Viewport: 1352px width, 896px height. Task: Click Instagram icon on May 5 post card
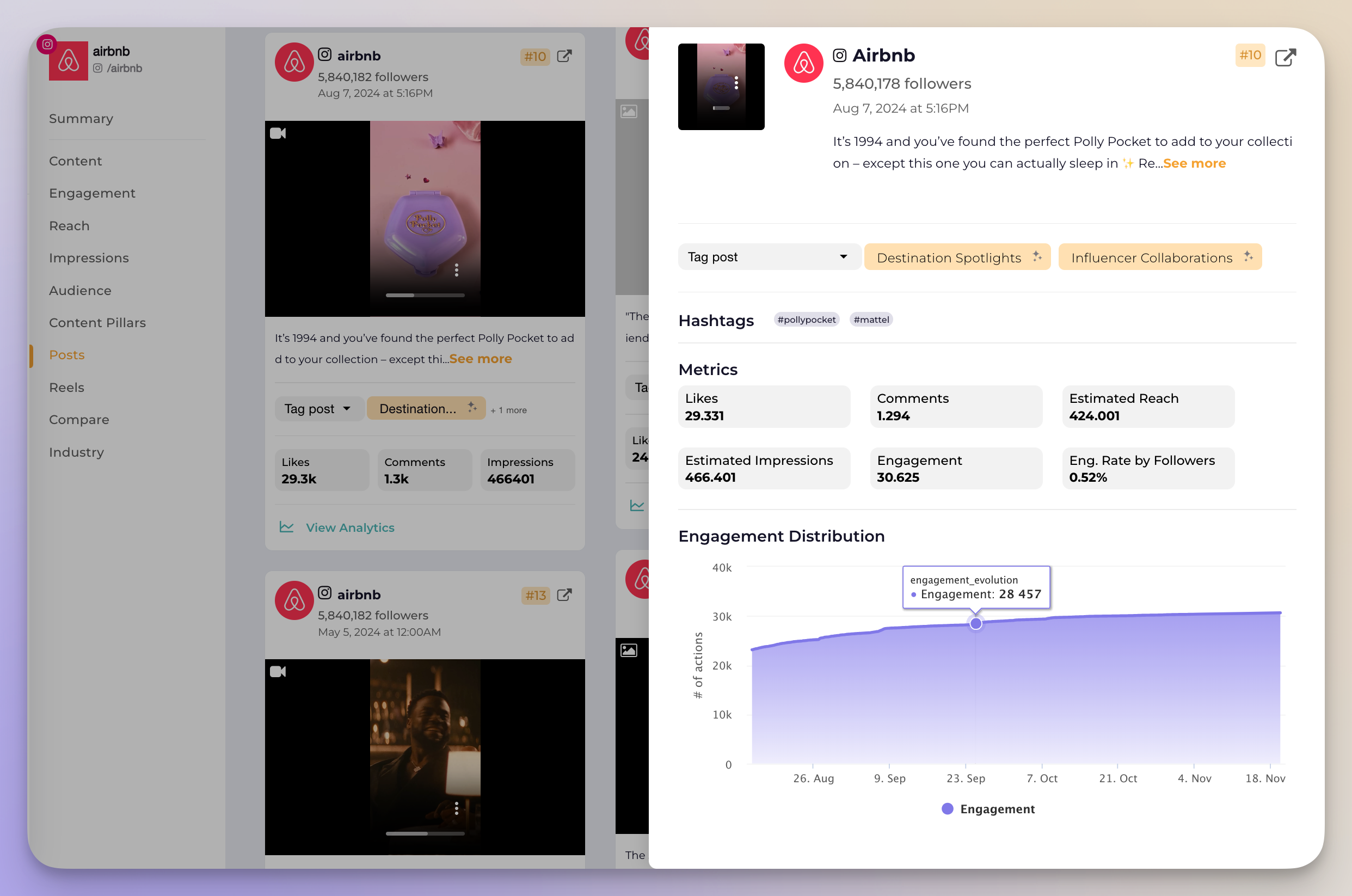click(324, 593)
